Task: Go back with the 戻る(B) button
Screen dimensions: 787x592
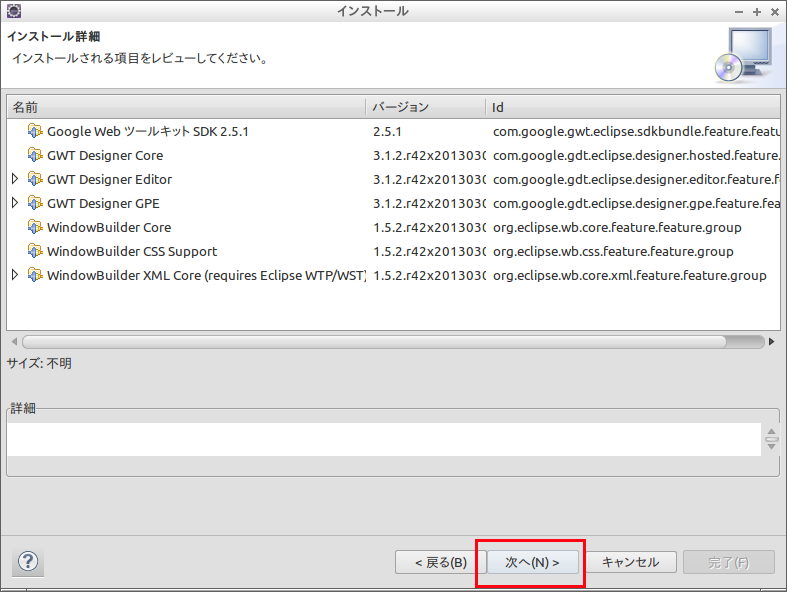Action: tap(440, 562)
